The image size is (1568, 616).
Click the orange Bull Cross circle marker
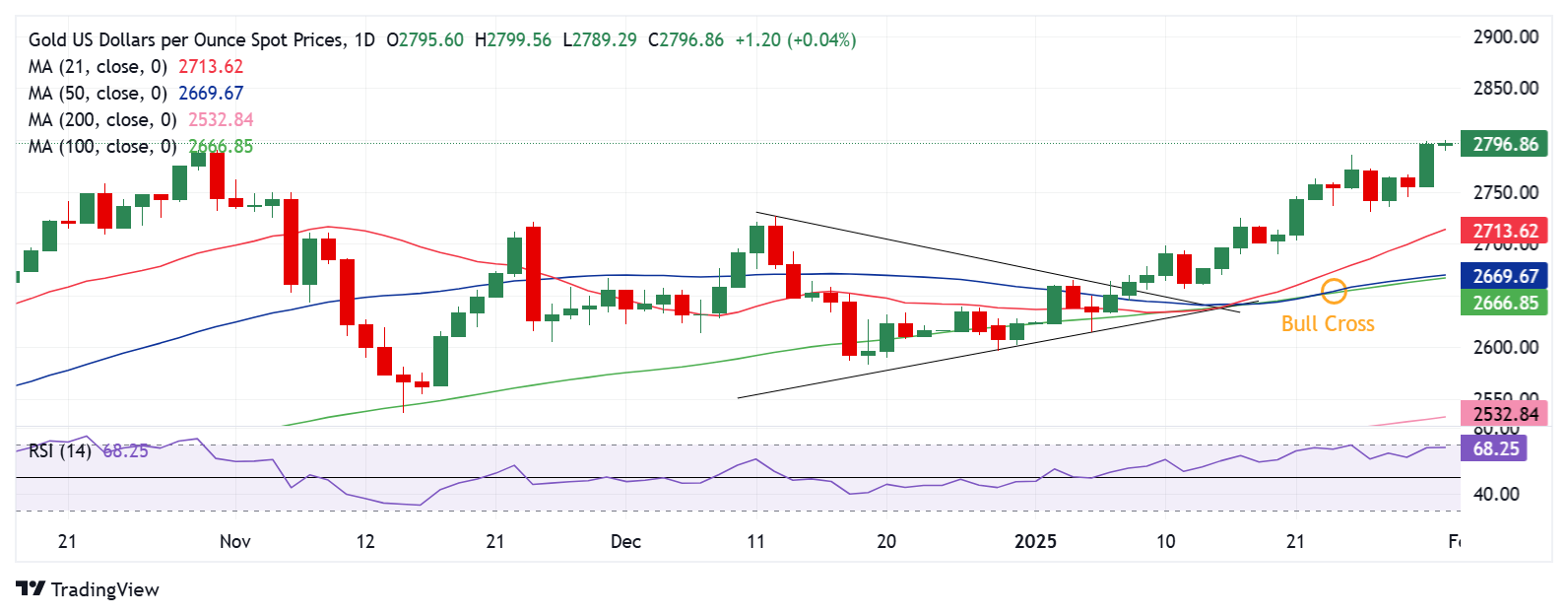pos(1334,291)
